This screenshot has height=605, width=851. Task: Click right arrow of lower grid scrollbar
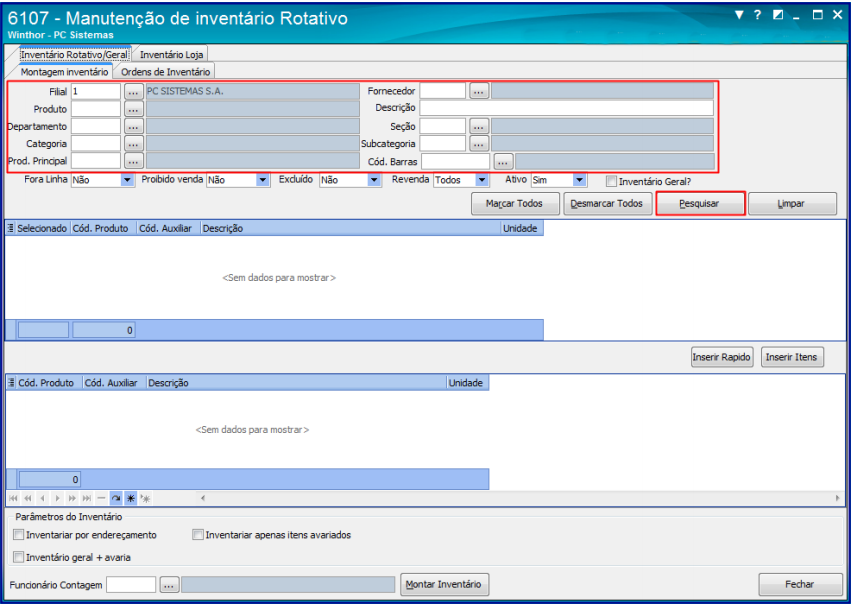tap(837, 498)
